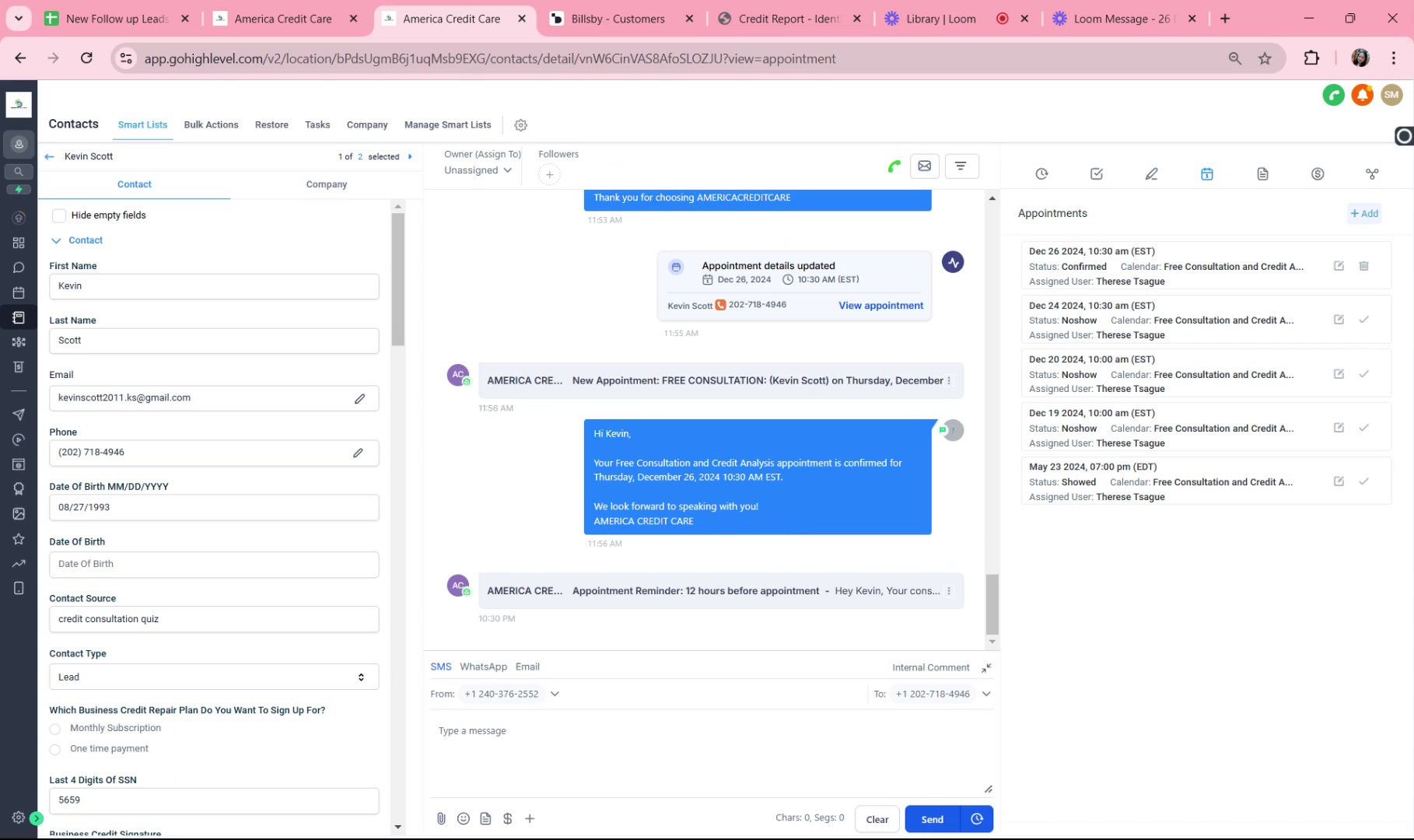Click the envelope email icon near filters
Image resolution: width=1414 pixels, height=840 pixels.
(x=925, y=166)
